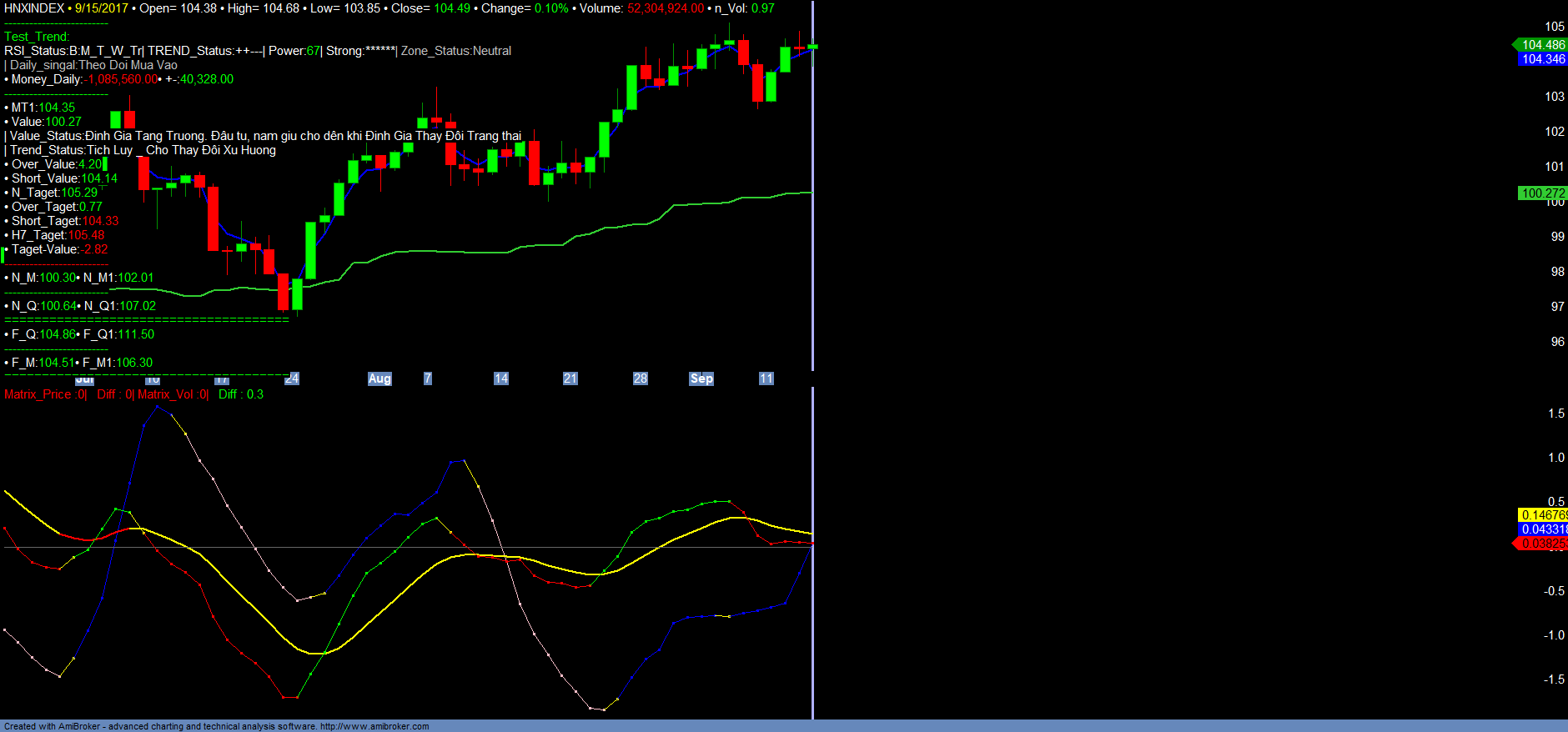
Task: Click the N_Taget 105.29 value line
Action: [x=55, y=193]
